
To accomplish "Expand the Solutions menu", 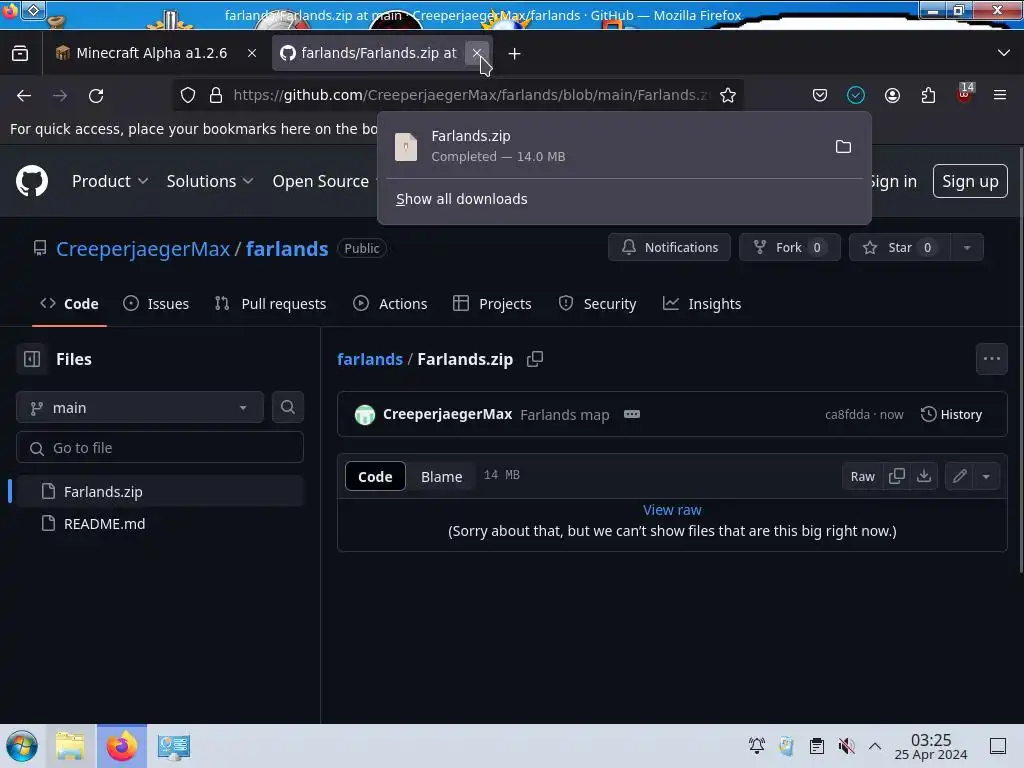I will (209, 181).
